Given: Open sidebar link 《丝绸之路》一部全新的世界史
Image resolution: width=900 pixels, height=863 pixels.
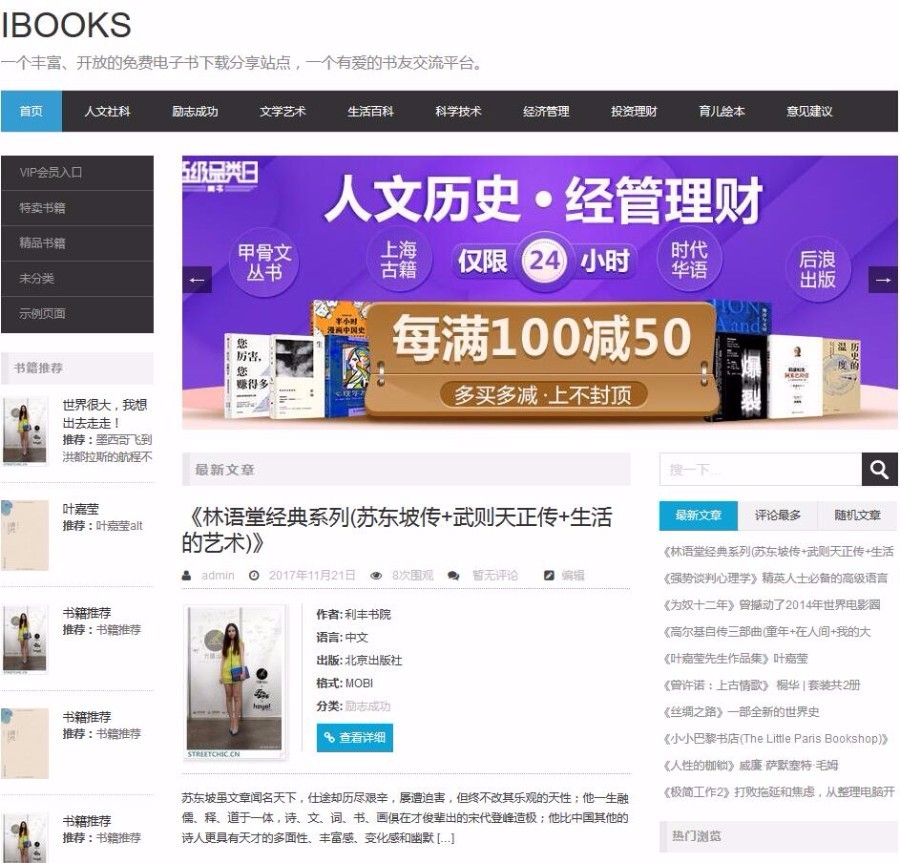Looking at the screenshot, I should tap(741, 712).
